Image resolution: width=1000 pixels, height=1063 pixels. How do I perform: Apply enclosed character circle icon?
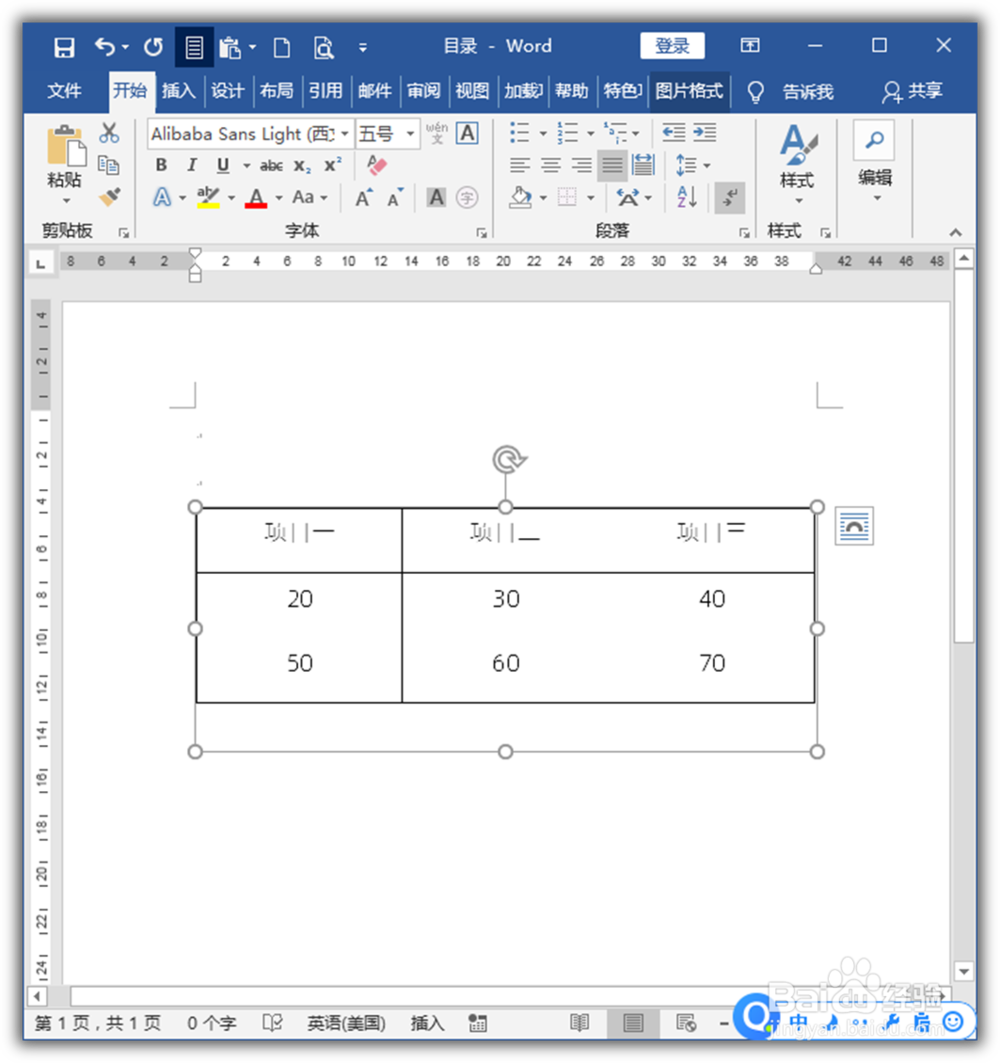[x=467, y=197]
